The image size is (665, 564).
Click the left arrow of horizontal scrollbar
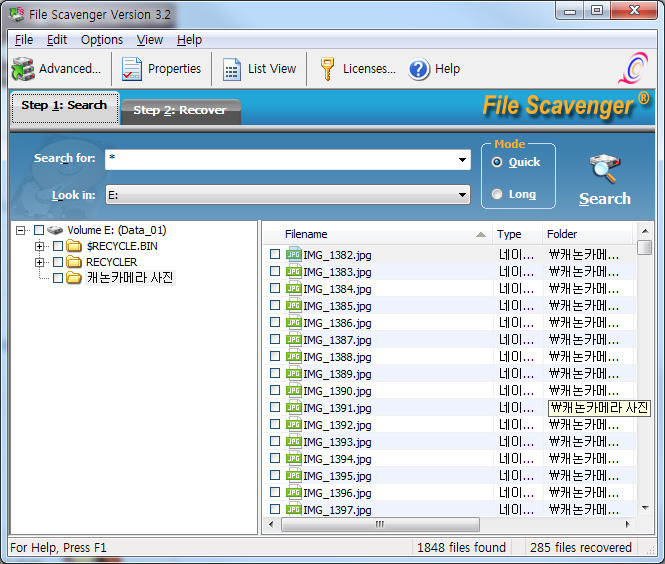[271, 525]
